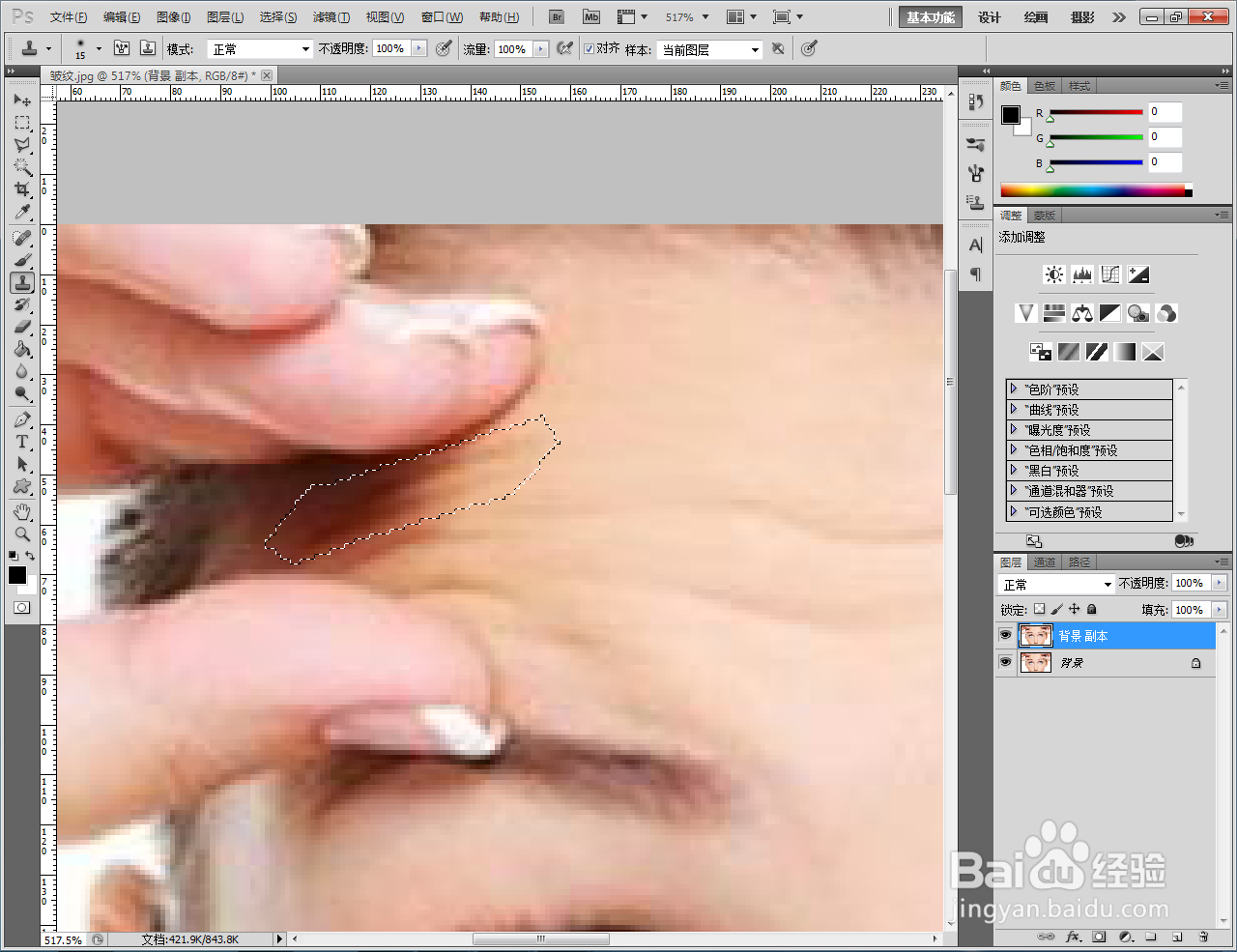
Task: Switch to the 蒙版 tab
Action: (1044, 216)
